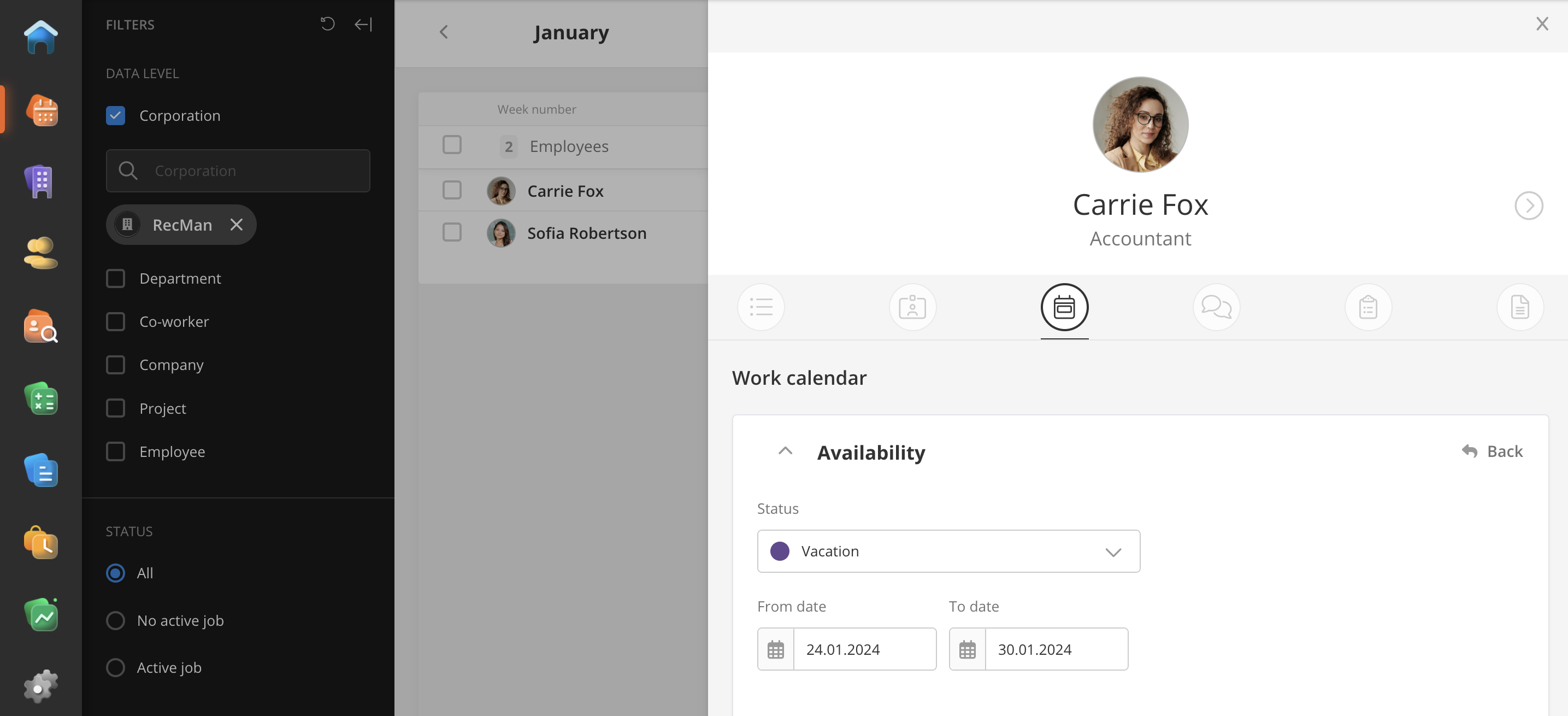Uncheck the Corporation checkbox
Viewport: 1568px width, 716px height.
point(116,116)
